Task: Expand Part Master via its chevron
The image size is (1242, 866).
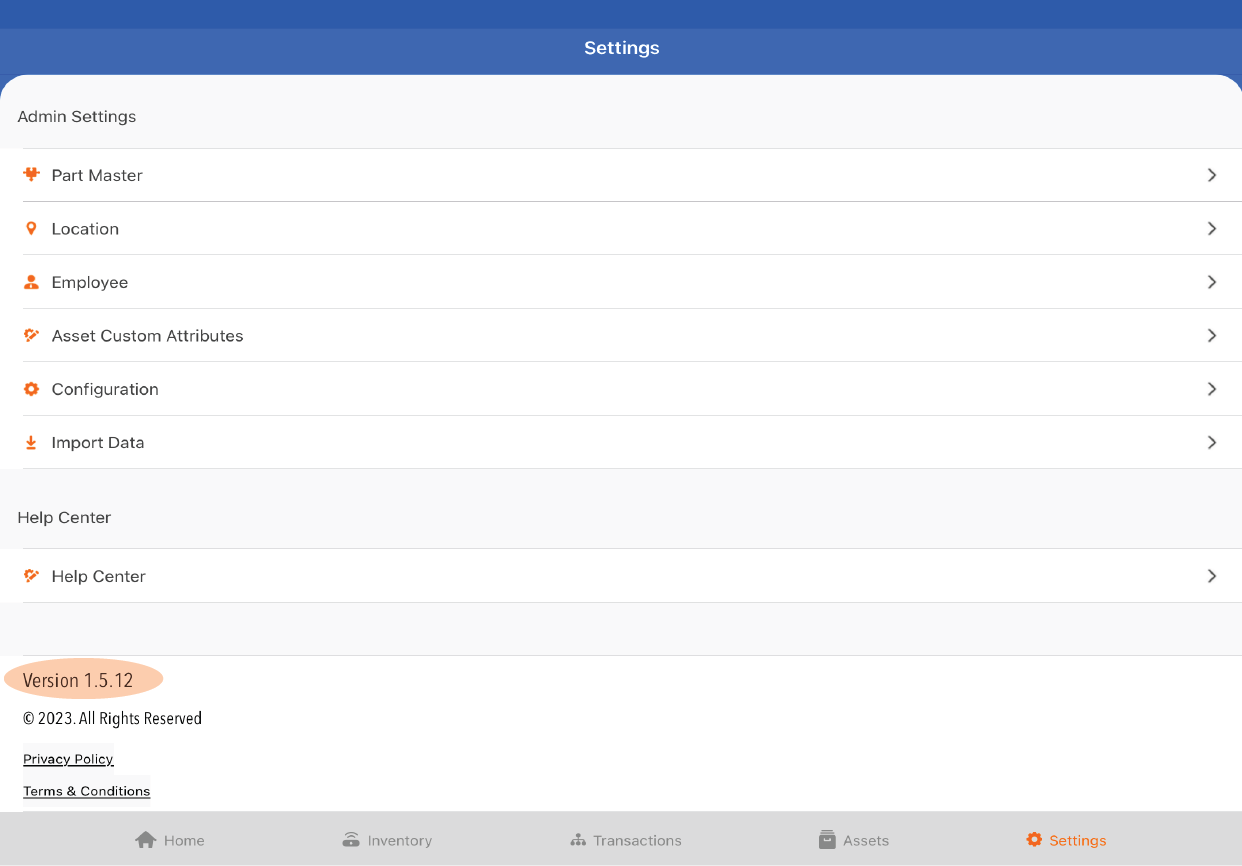Action: point(1212,175)
